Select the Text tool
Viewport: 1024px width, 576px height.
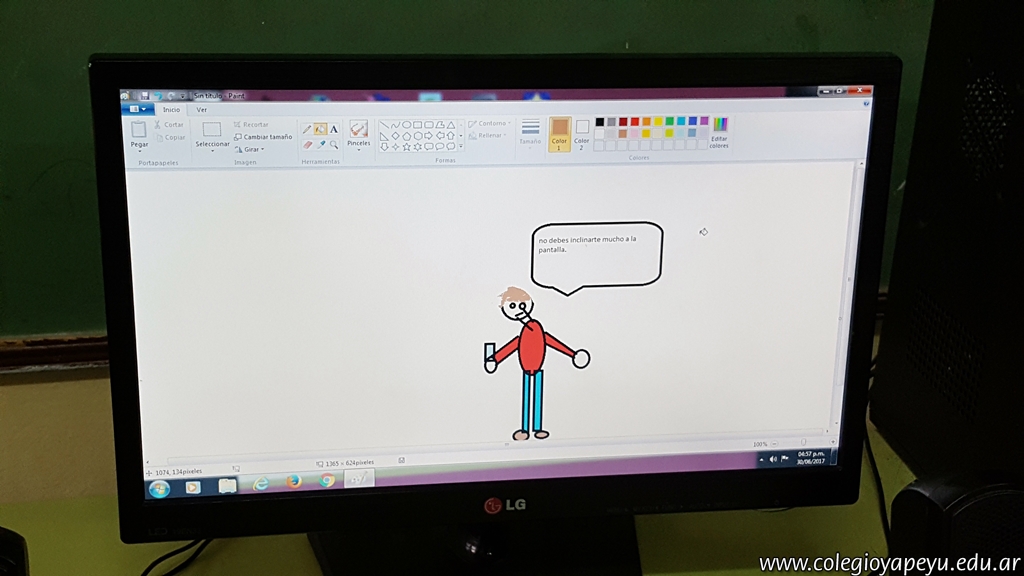pyautogui.click(x=333, y=129)
